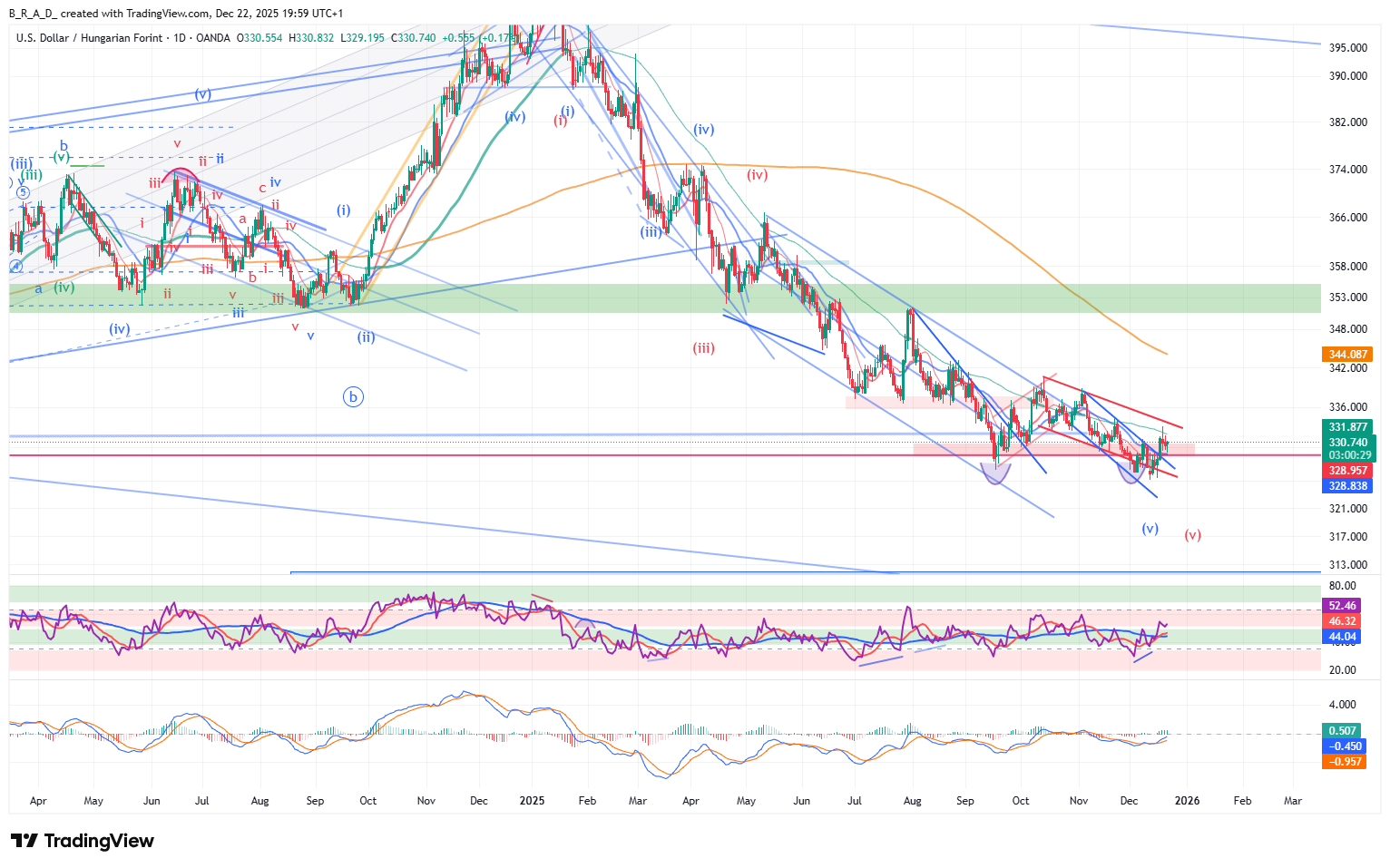Screen dimensions: 1390x868
Task: Click the orange 344.087 moving average price tag
Action: 1347,355
